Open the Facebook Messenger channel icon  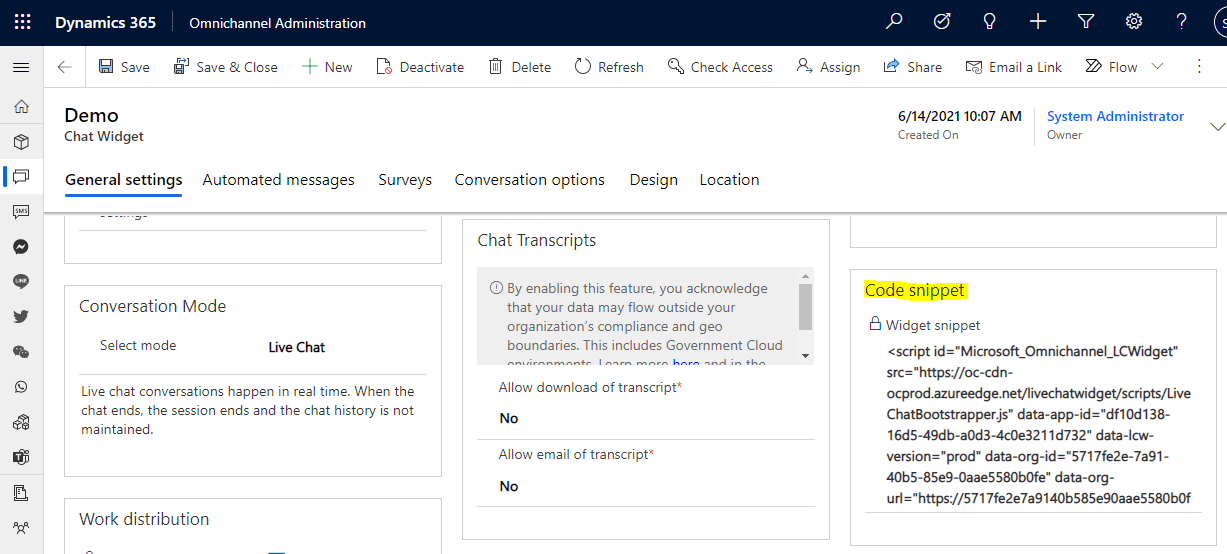pos(21,247)
